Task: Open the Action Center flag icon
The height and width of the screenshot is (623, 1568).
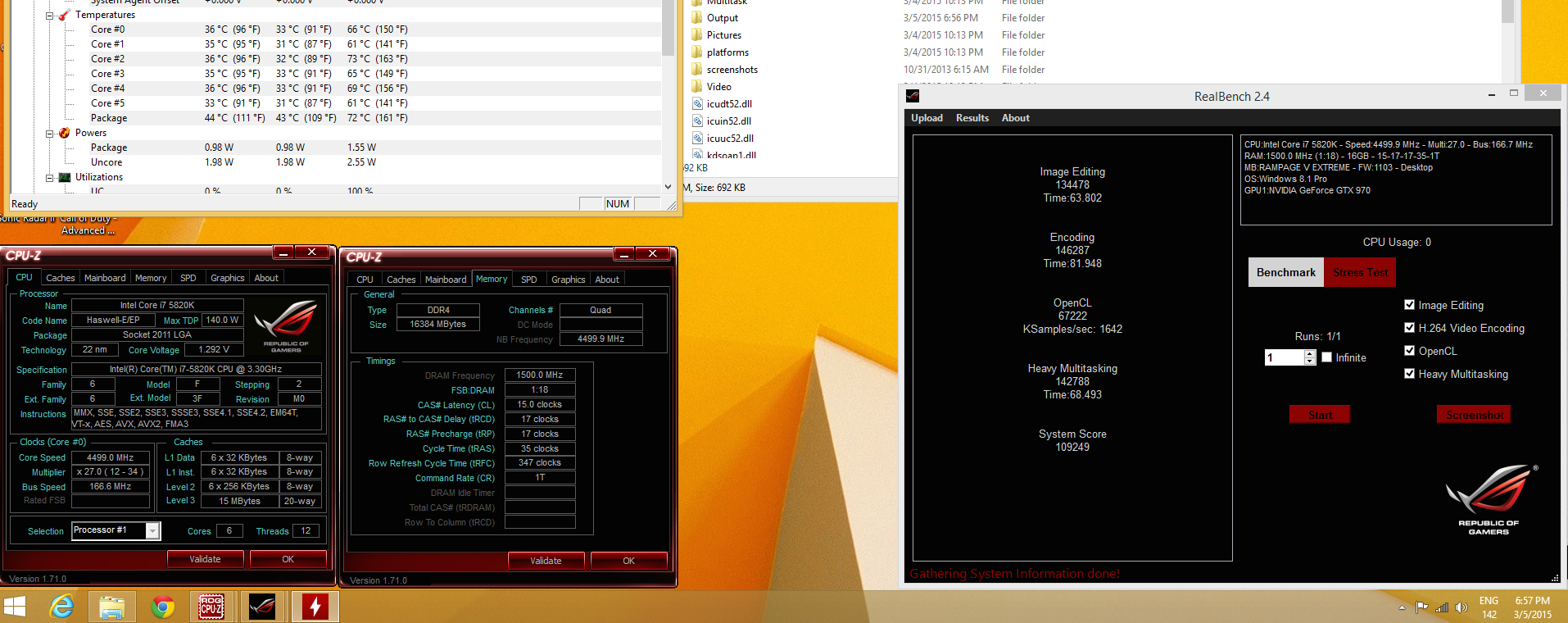Action: coord(1421,607)
